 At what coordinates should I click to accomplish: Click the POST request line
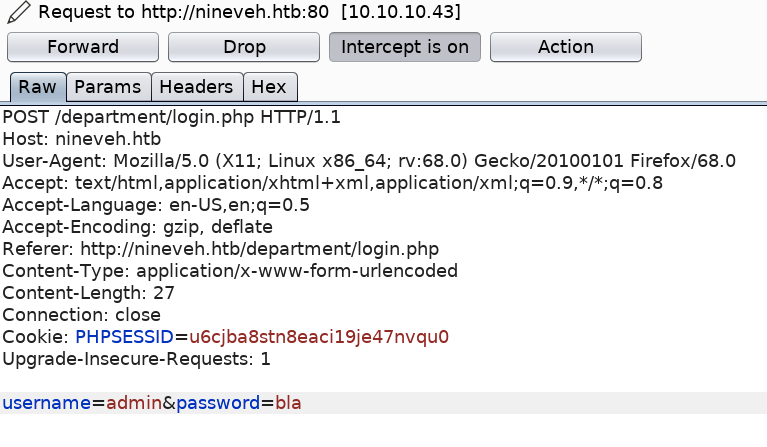pyautogui.click(x=171, y=117)
